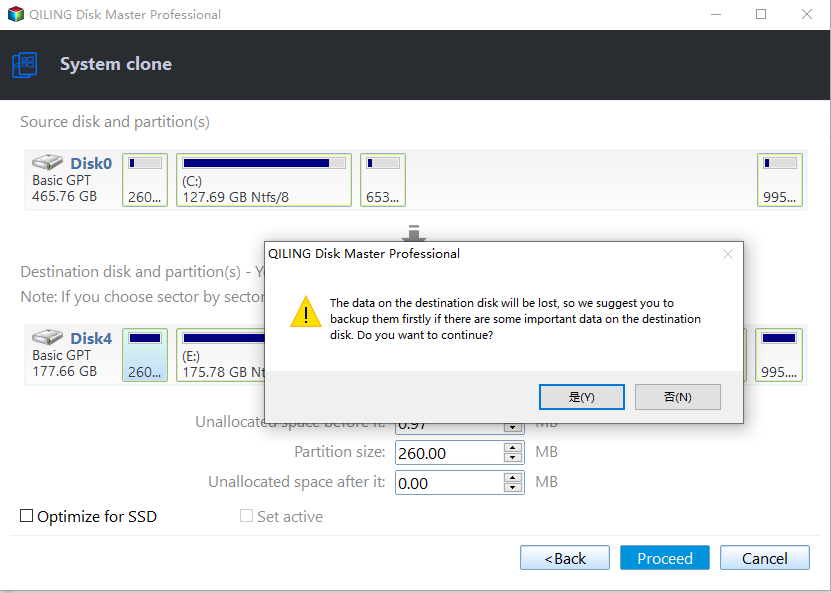Click the 'Source disk and partition(s)' label
831x593 pixels.
click(115, 122)
